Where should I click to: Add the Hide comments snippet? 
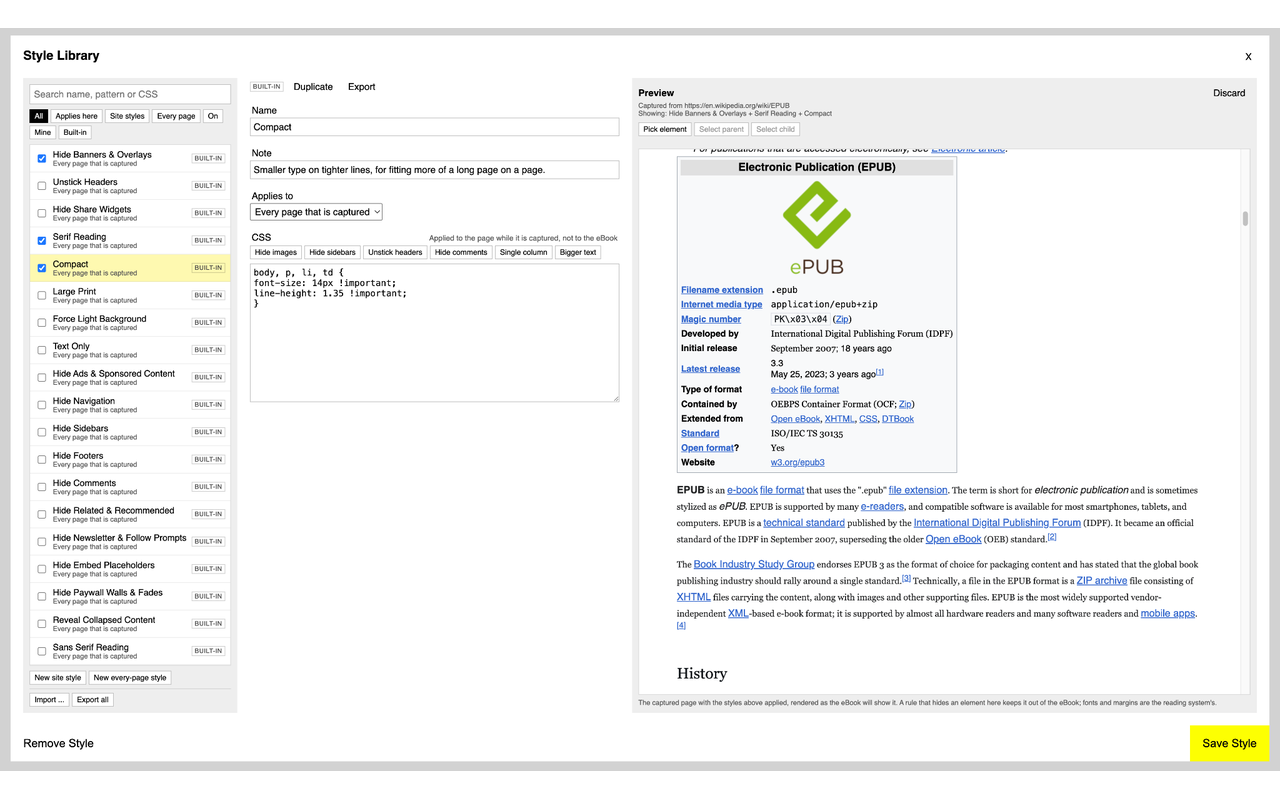461,252
